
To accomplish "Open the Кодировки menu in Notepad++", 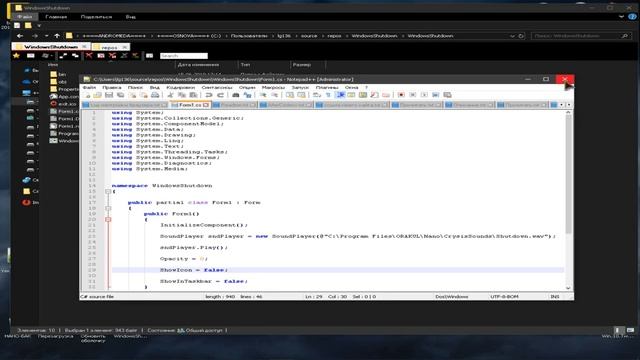I will [180, 87].
